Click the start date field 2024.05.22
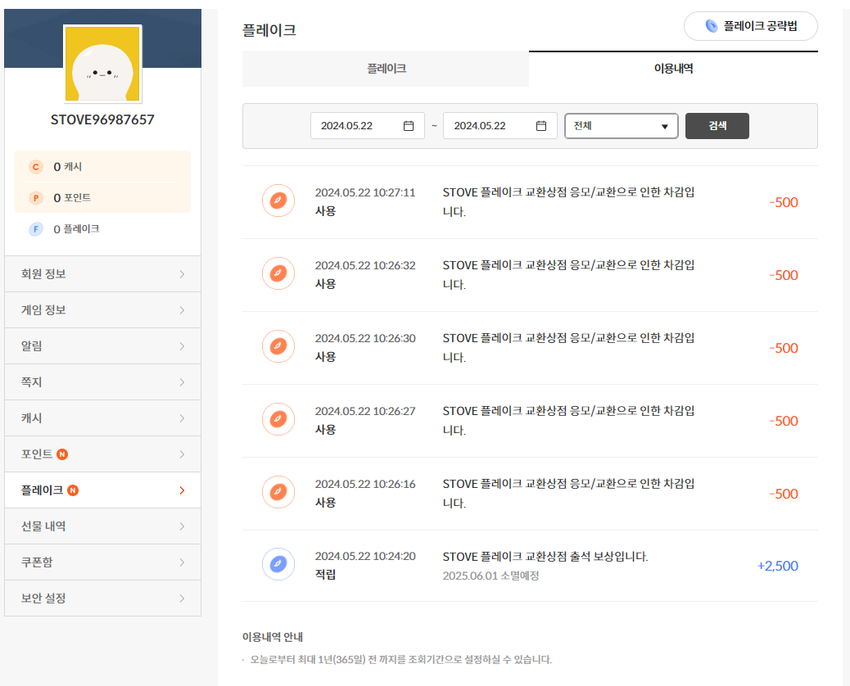The width and height of the screenshot is (850, 686). click(367, 126)
